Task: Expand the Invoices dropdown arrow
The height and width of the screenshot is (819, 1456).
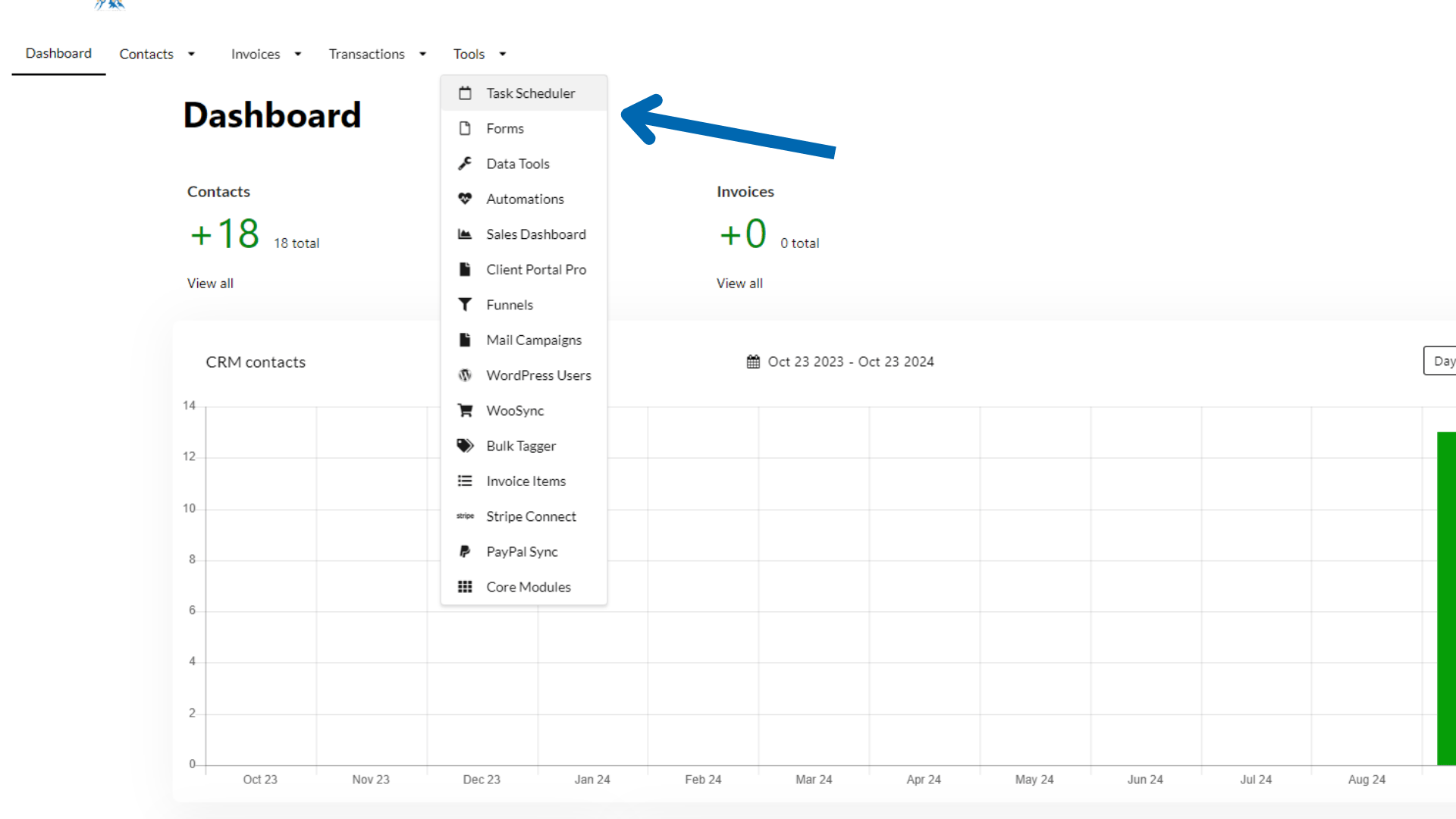Action: click(x=298, y=54)
